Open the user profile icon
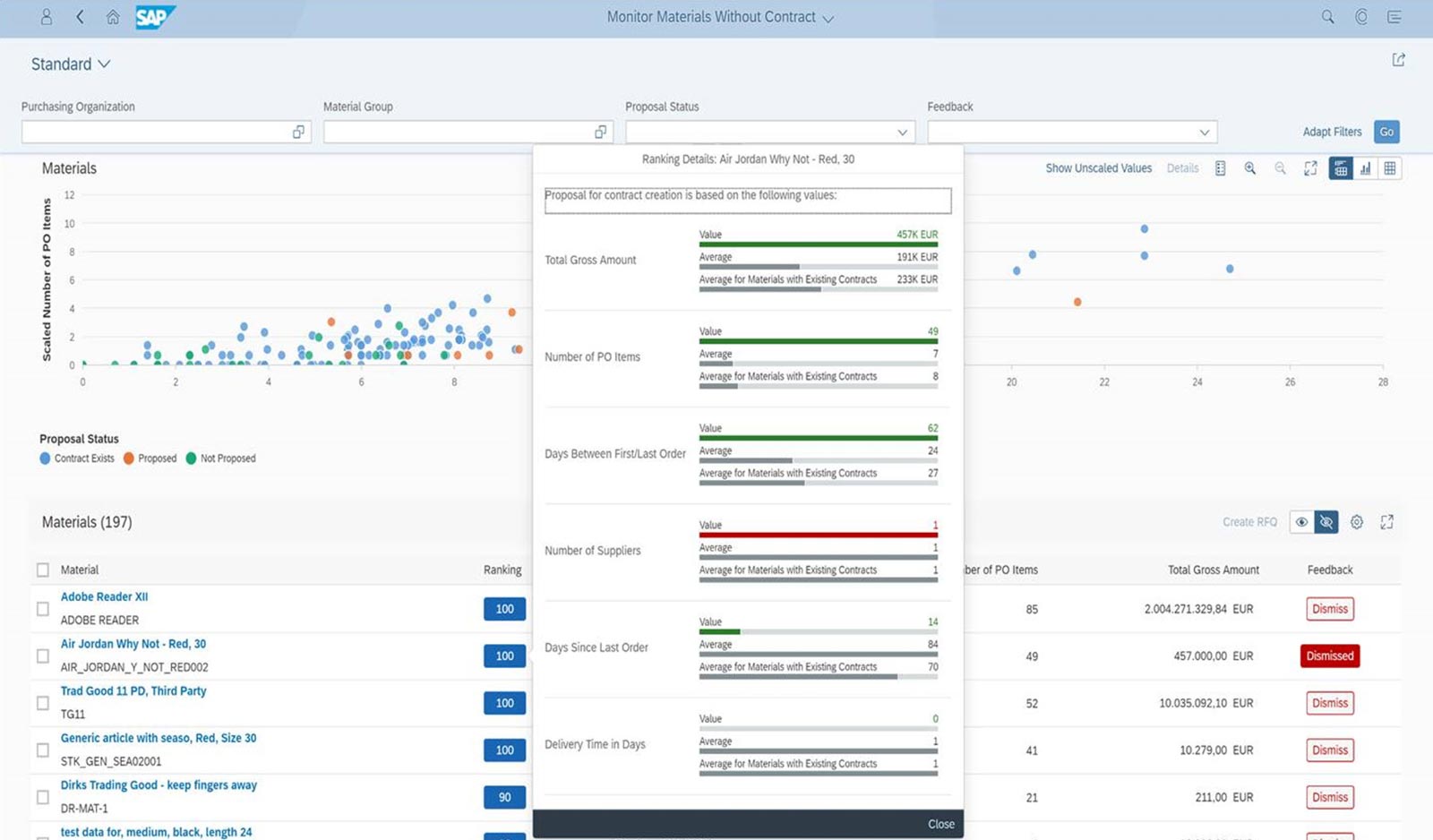 click(x=47, y=17)
